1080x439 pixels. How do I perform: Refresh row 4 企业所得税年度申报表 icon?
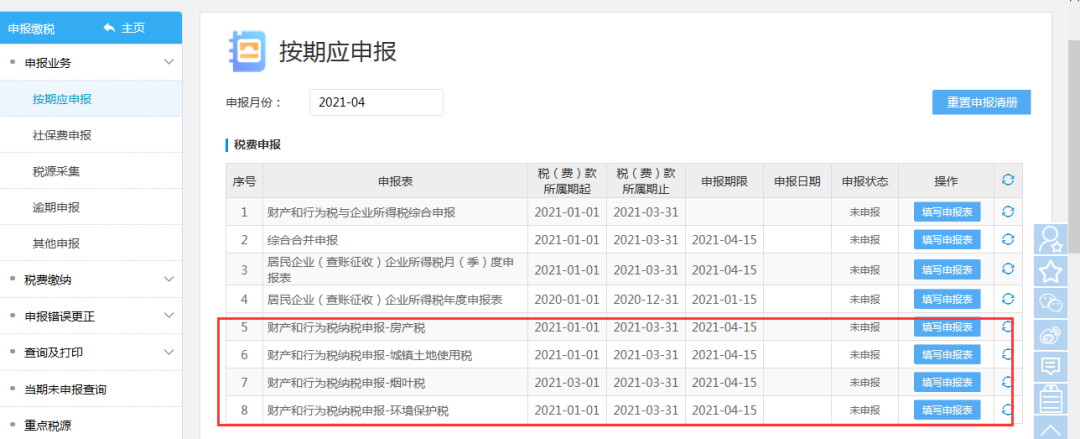(x=1008, y=298)
